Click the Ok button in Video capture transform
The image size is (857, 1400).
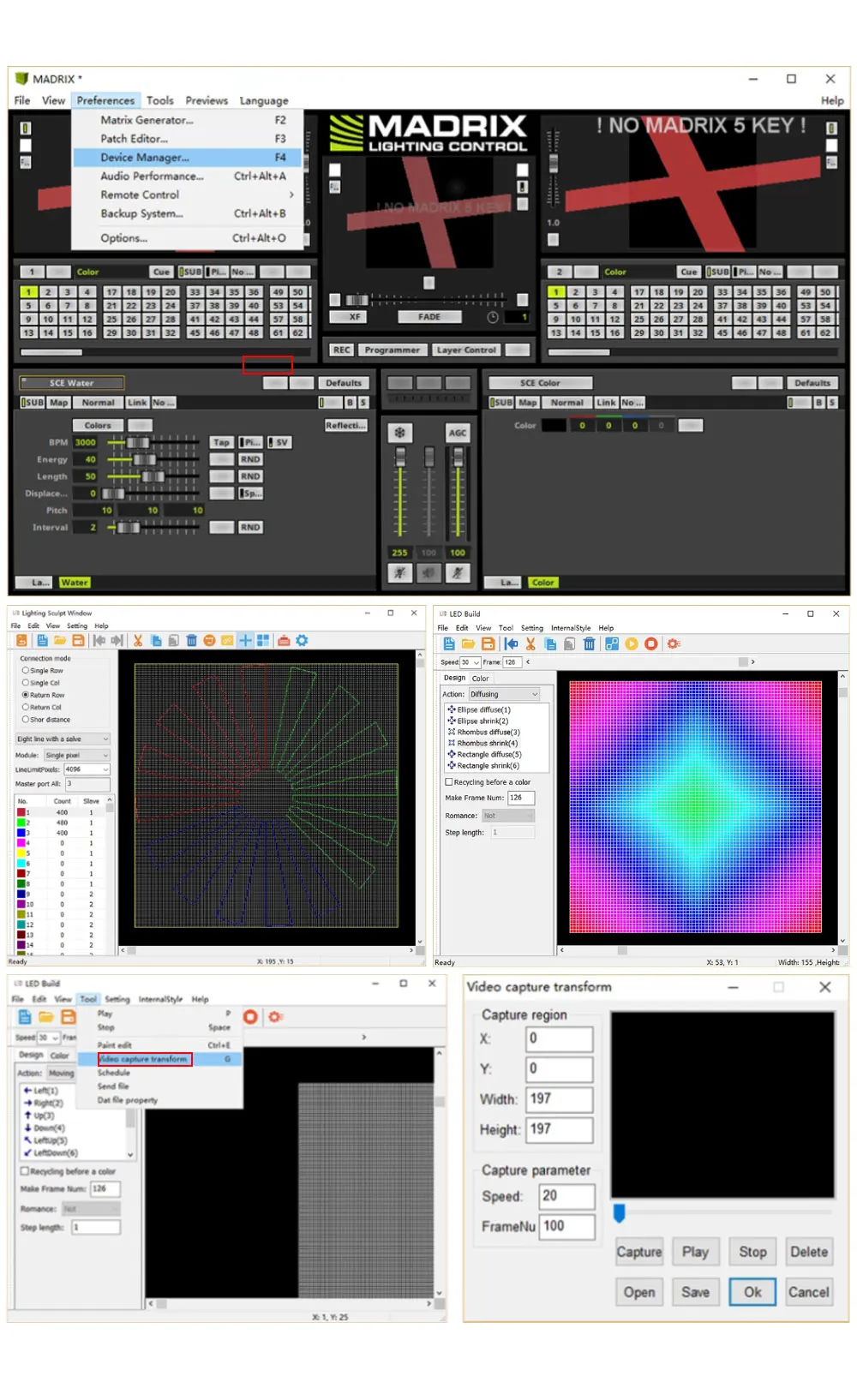pos(752,1292)
